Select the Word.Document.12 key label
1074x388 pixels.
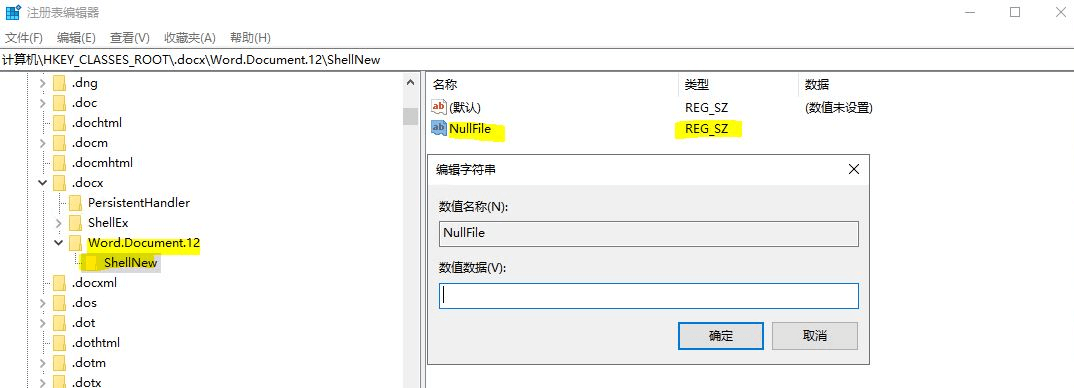[144, 243]
